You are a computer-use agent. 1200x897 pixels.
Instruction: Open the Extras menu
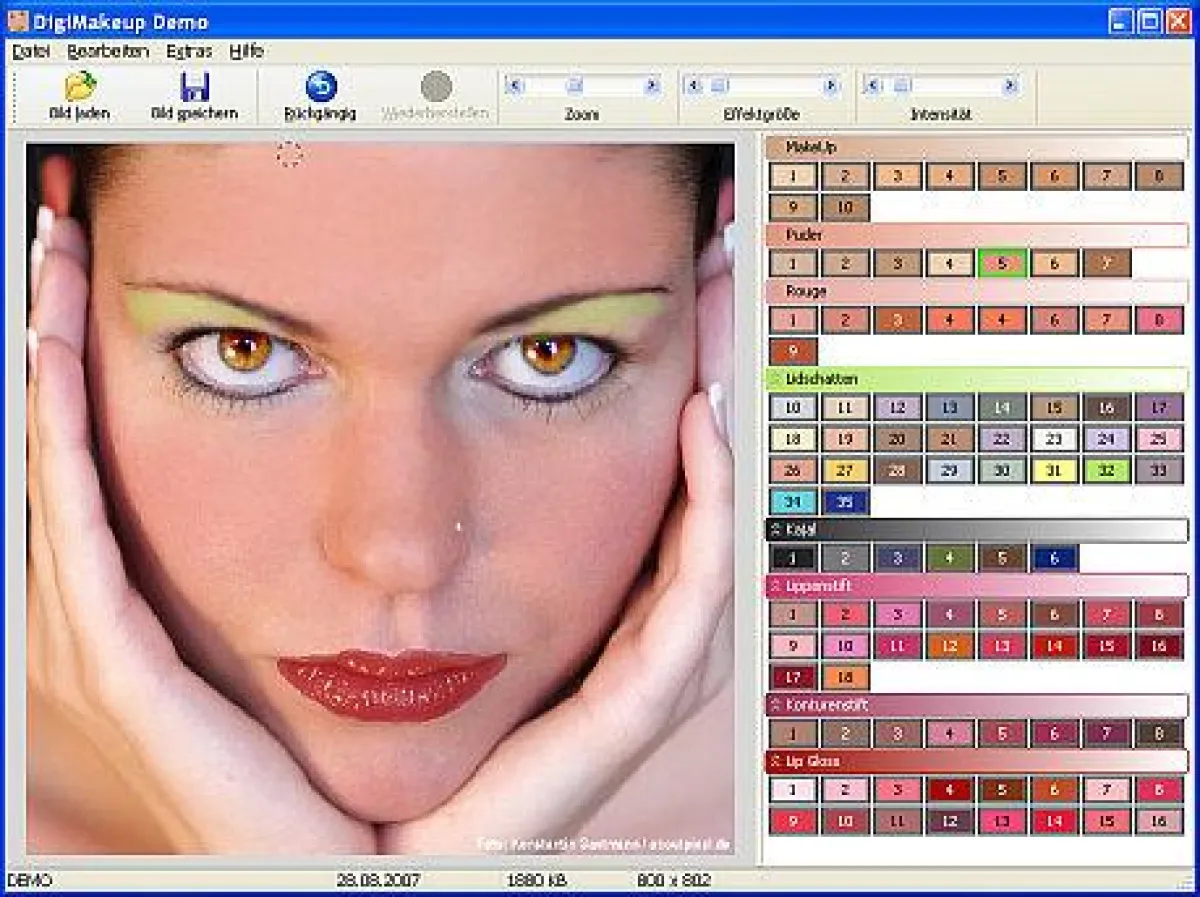tap(188, 51)
